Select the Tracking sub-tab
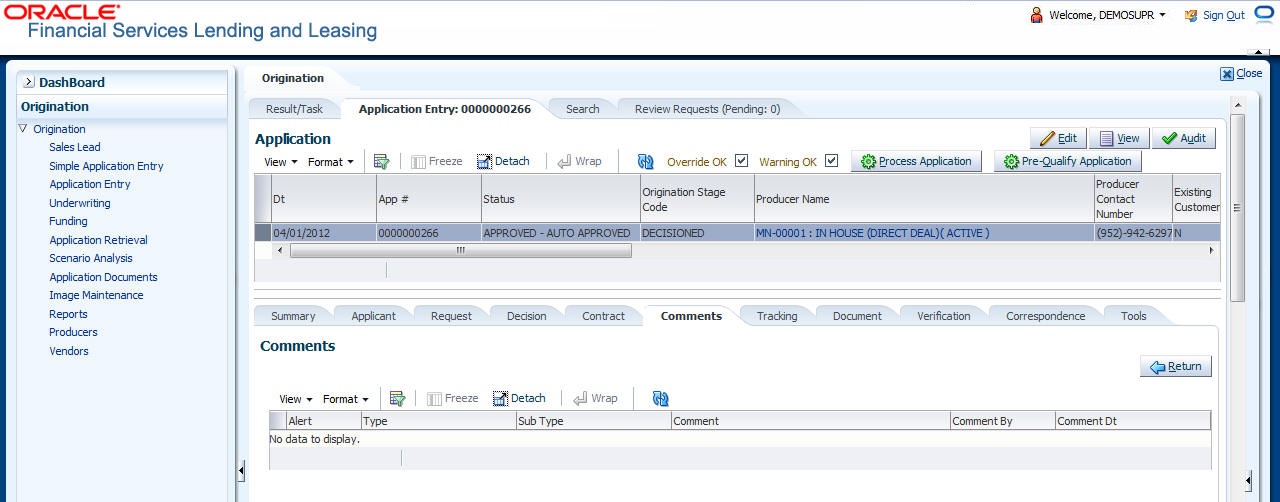Screen dimensions: 1280x502 tap(777, 316)
